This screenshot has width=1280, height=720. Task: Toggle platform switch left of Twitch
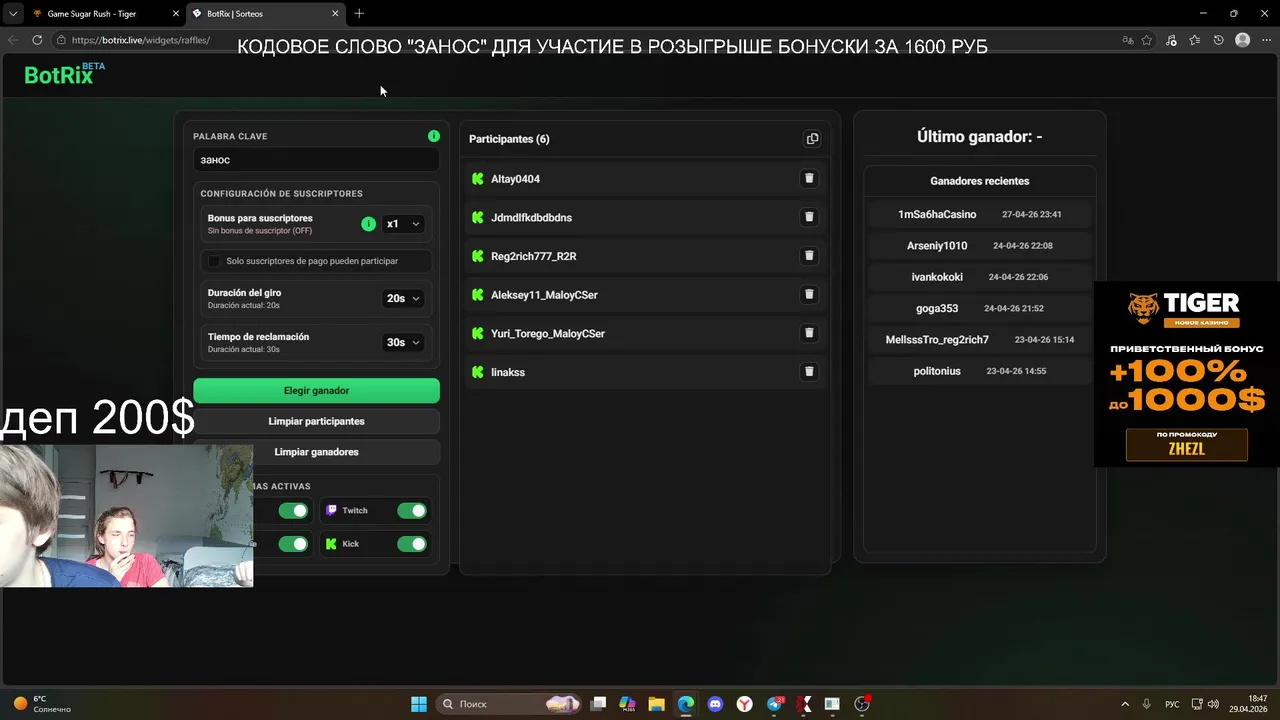click(293, 510)
